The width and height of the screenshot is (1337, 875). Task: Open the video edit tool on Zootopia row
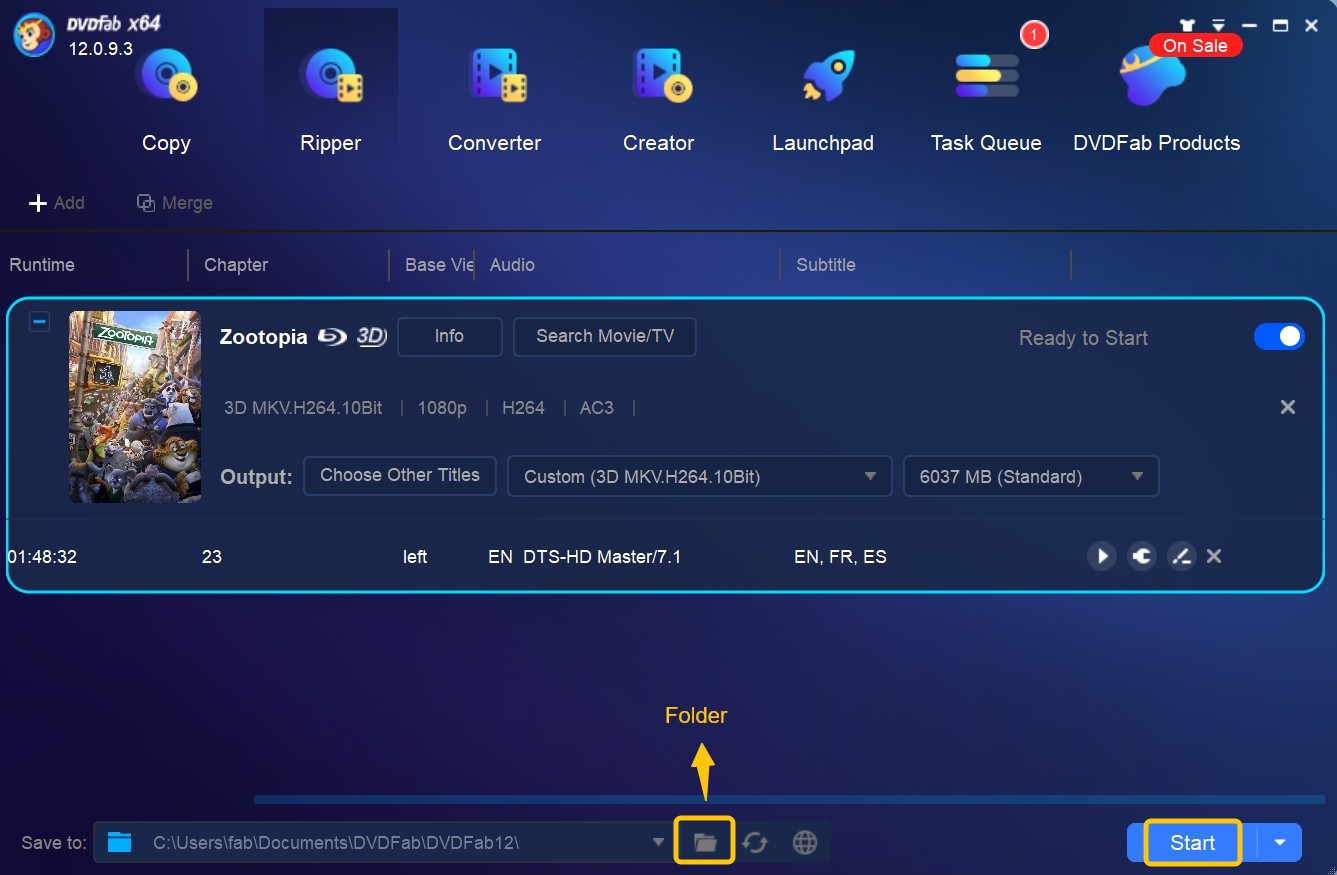[x=1181, y=556]
